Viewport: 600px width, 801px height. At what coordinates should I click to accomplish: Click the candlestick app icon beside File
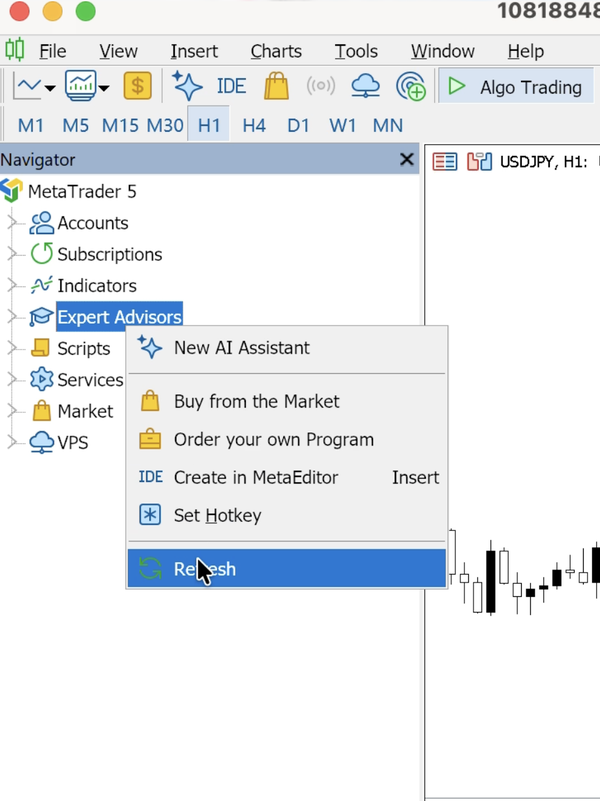click(x=15, y=51)
